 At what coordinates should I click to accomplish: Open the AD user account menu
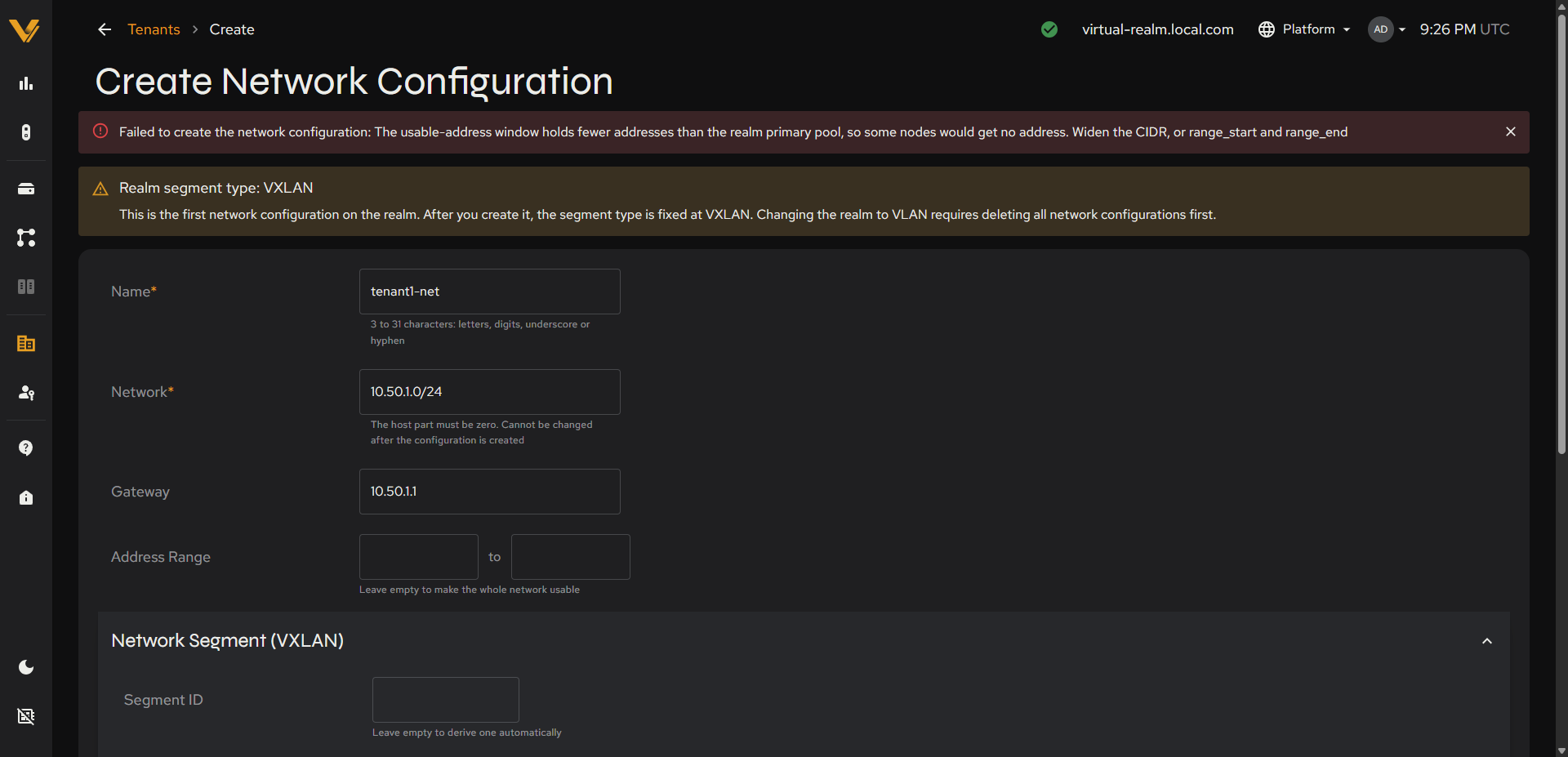pos(1387,29)
